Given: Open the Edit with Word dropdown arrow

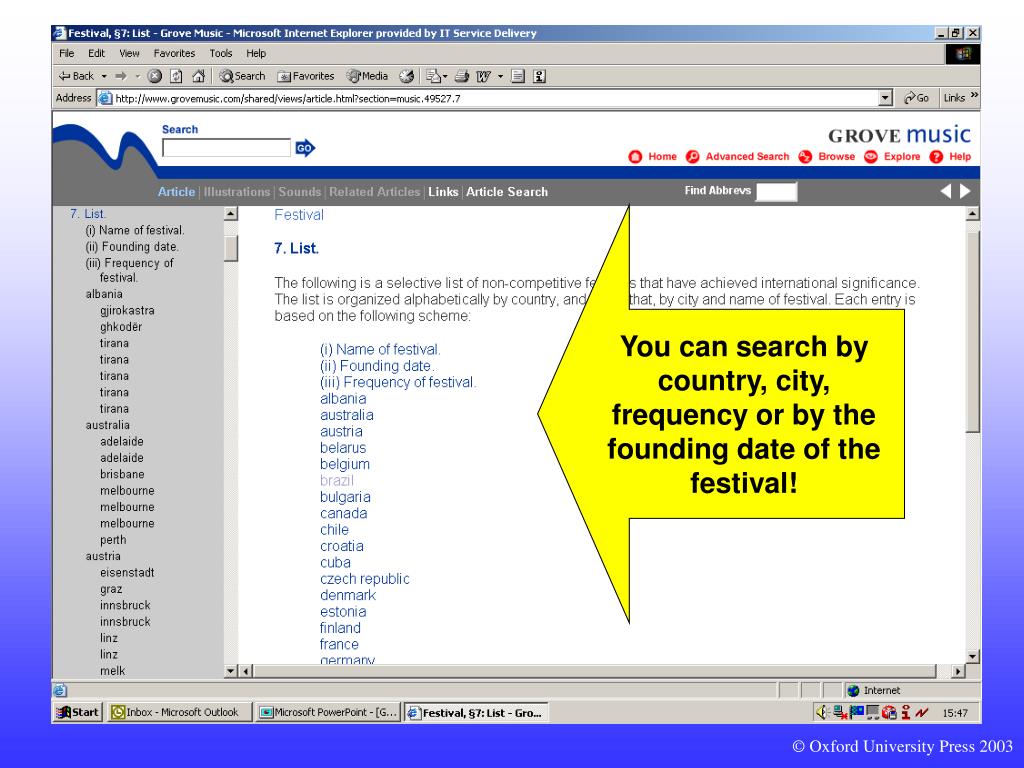Looking at the screenshot, I should [x=500, y=76].
